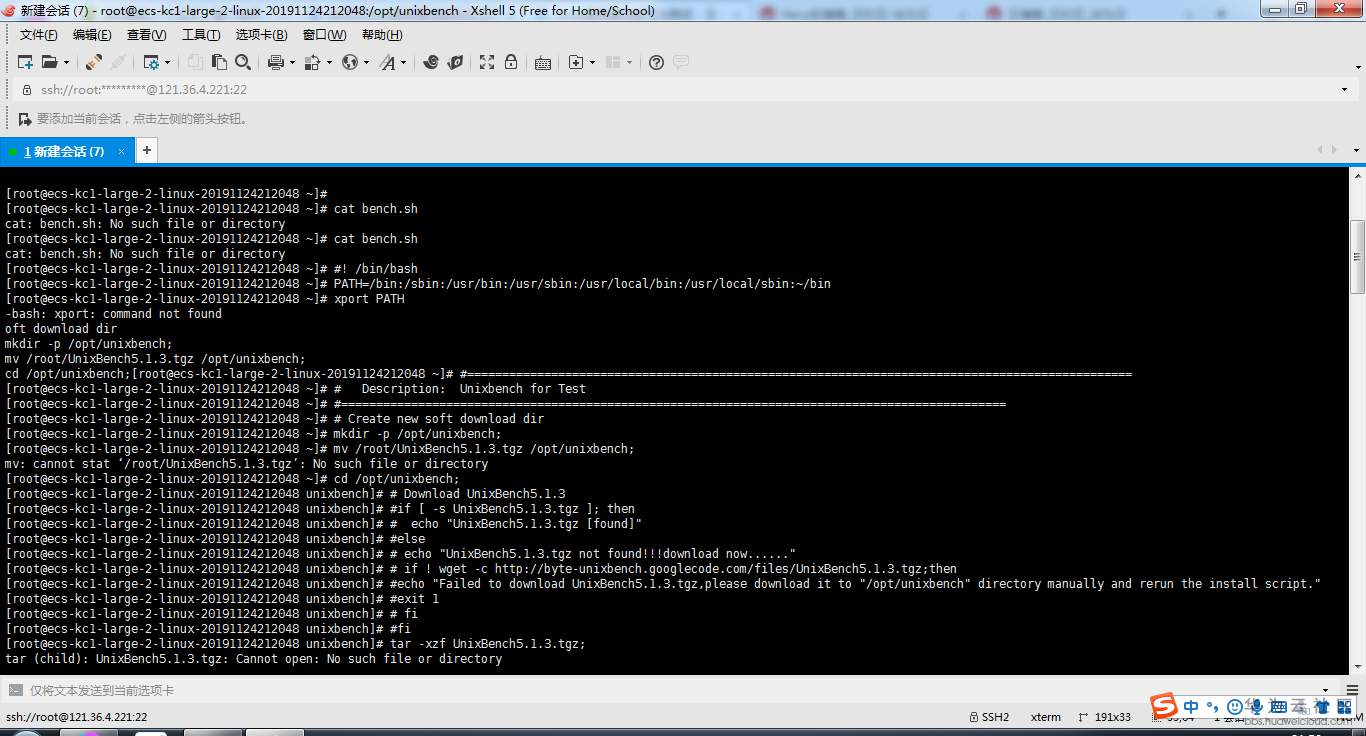Click the Sogou voice input microphone

[1255, 707]
